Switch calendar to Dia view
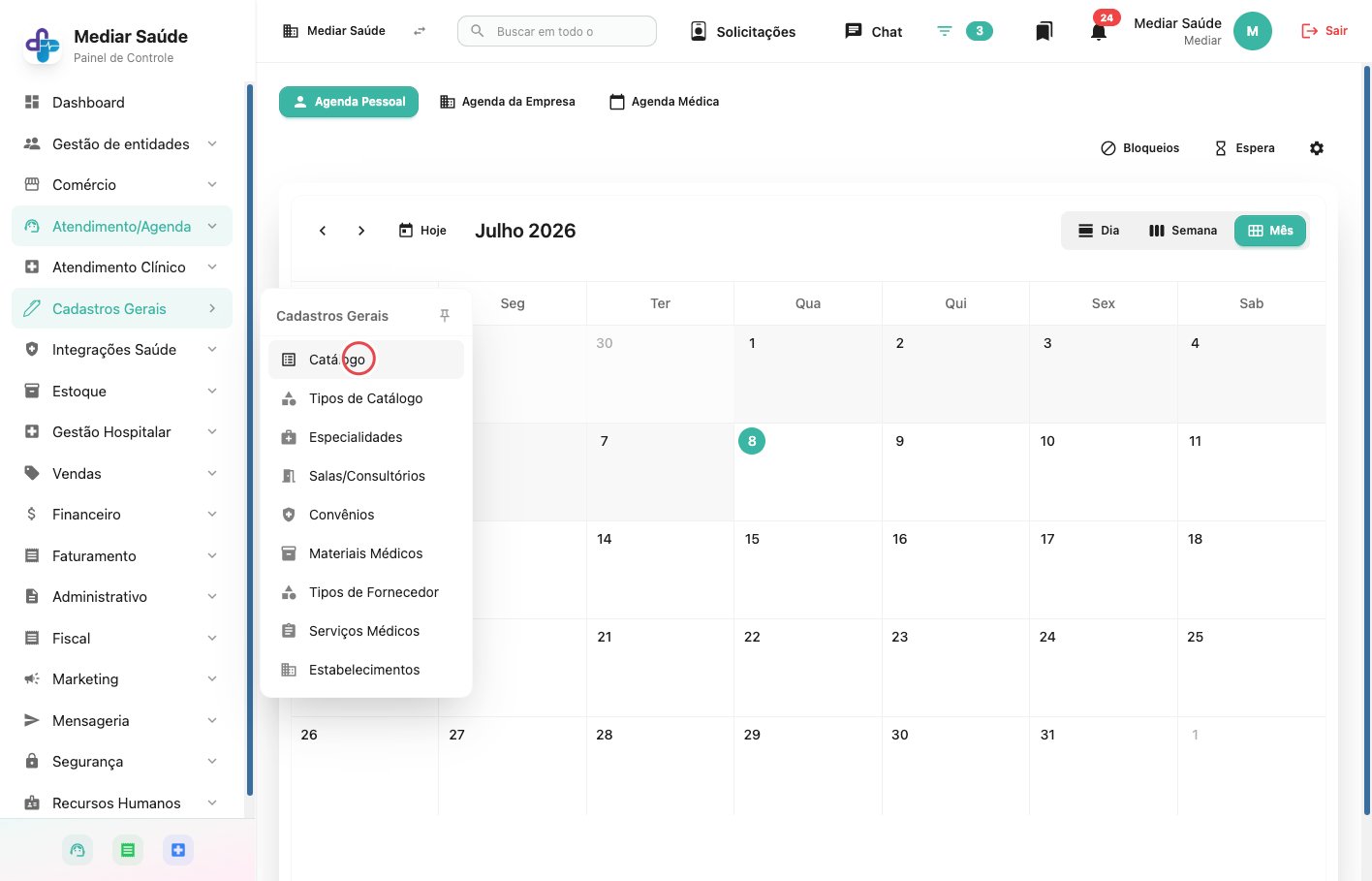Image resolution: width=1372 pixels, height=881 pixels. click(1099, 231)
